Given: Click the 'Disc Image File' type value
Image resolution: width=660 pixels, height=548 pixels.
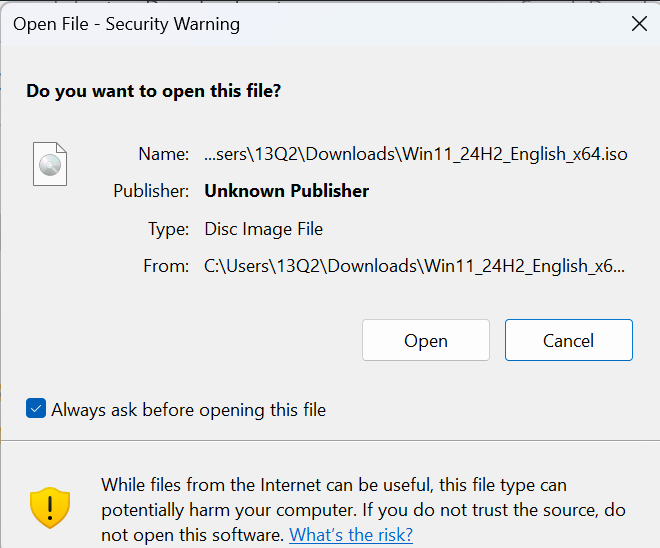Looking at the screenshot, I should click(263, 229).
